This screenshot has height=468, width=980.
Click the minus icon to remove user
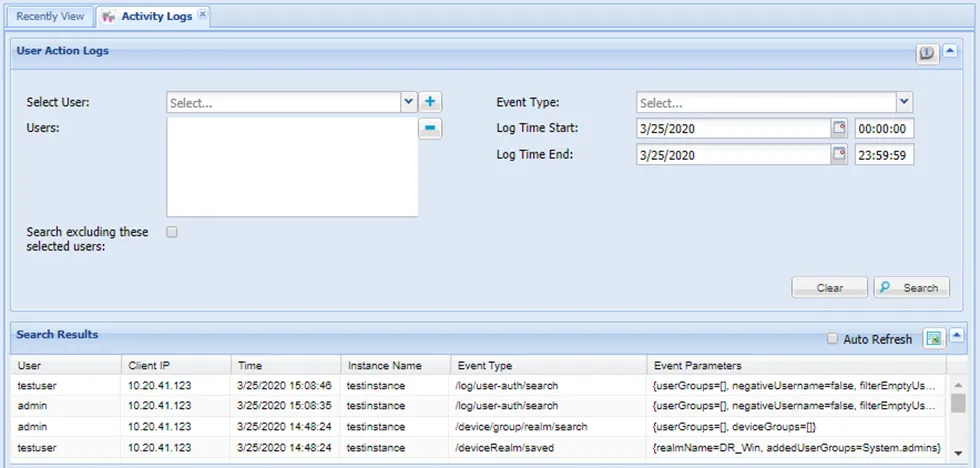pyautogui.click(x=430, y=128)
